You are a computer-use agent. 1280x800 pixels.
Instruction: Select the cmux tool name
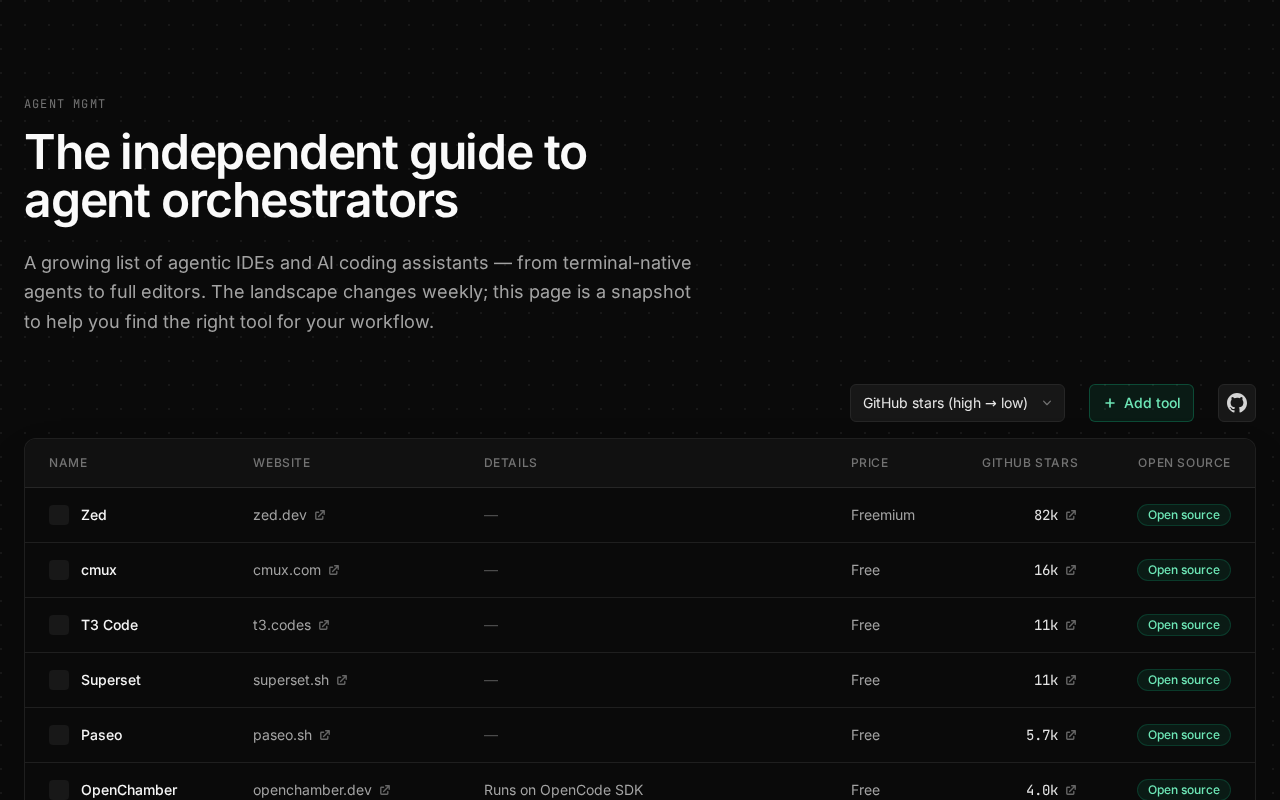coord(99,570)
